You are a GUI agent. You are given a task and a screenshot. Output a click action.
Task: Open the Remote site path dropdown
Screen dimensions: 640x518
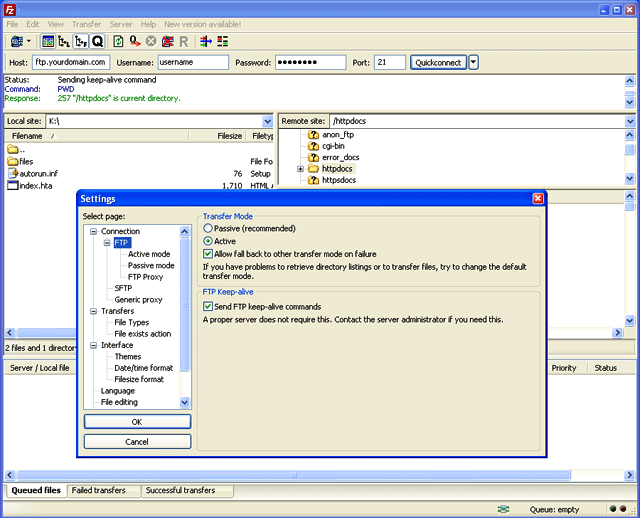pos(630,121)
